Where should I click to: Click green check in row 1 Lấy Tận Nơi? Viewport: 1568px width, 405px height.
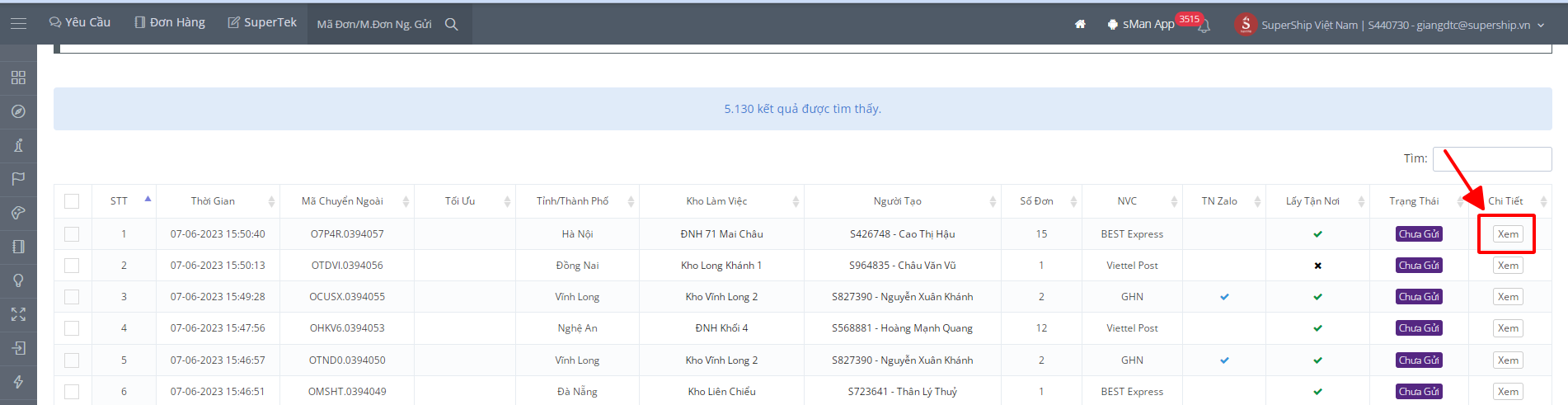[1317, 234]
